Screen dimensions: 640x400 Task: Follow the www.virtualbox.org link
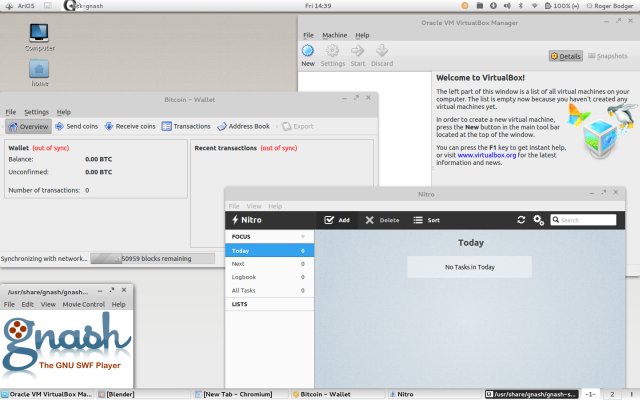487,155
